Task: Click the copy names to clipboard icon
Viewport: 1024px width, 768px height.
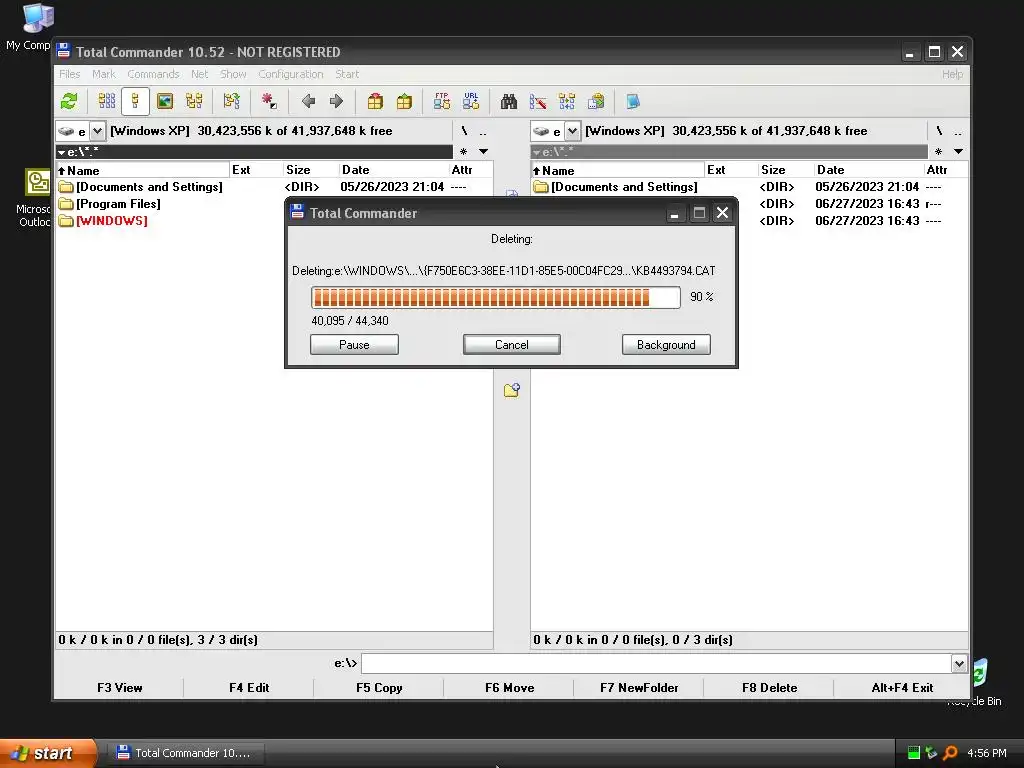Action: point(596,101)
